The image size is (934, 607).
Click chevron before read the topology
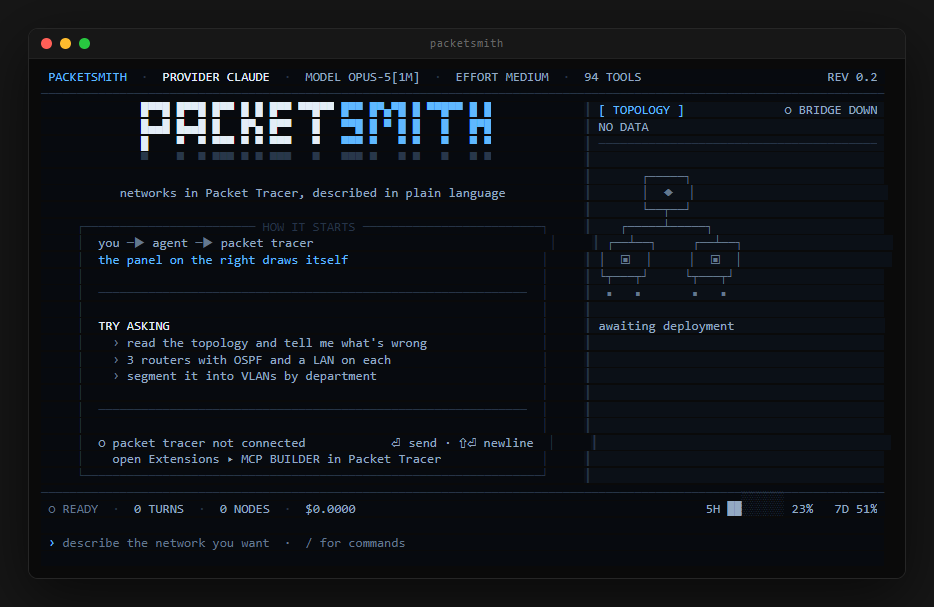[x=116, y=343]
